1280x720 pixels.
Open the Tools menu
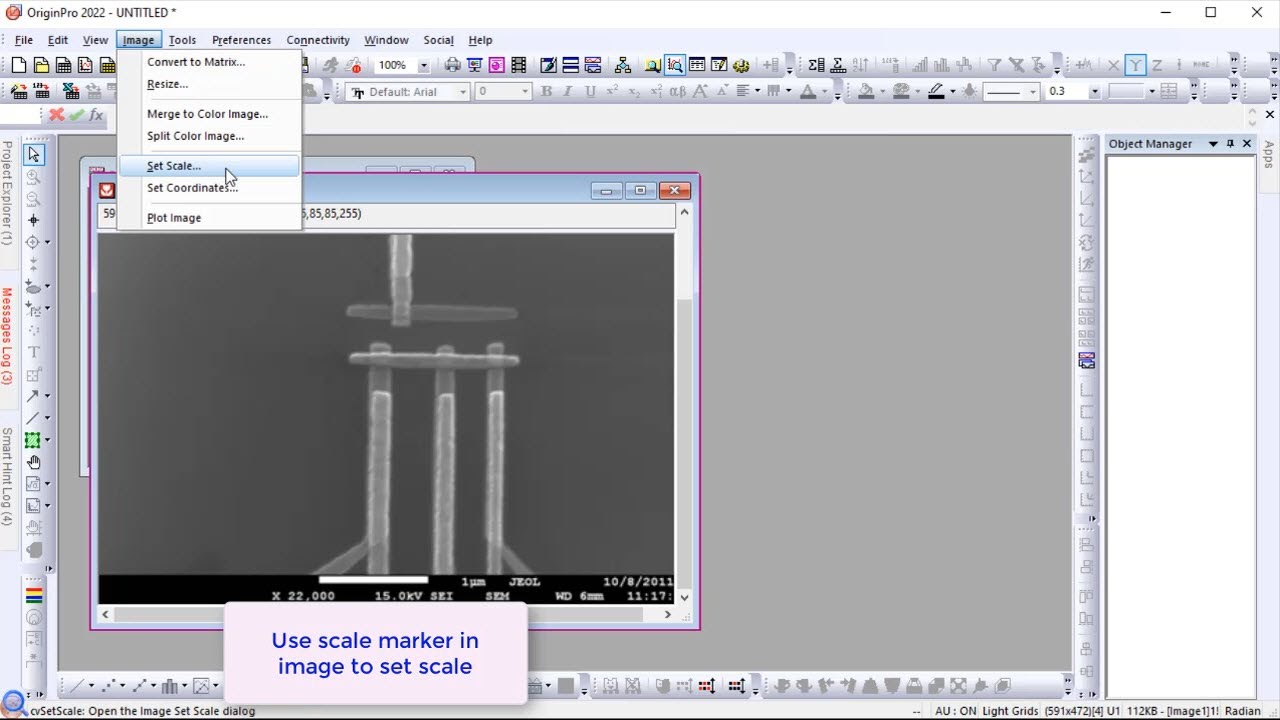[182, 40]
